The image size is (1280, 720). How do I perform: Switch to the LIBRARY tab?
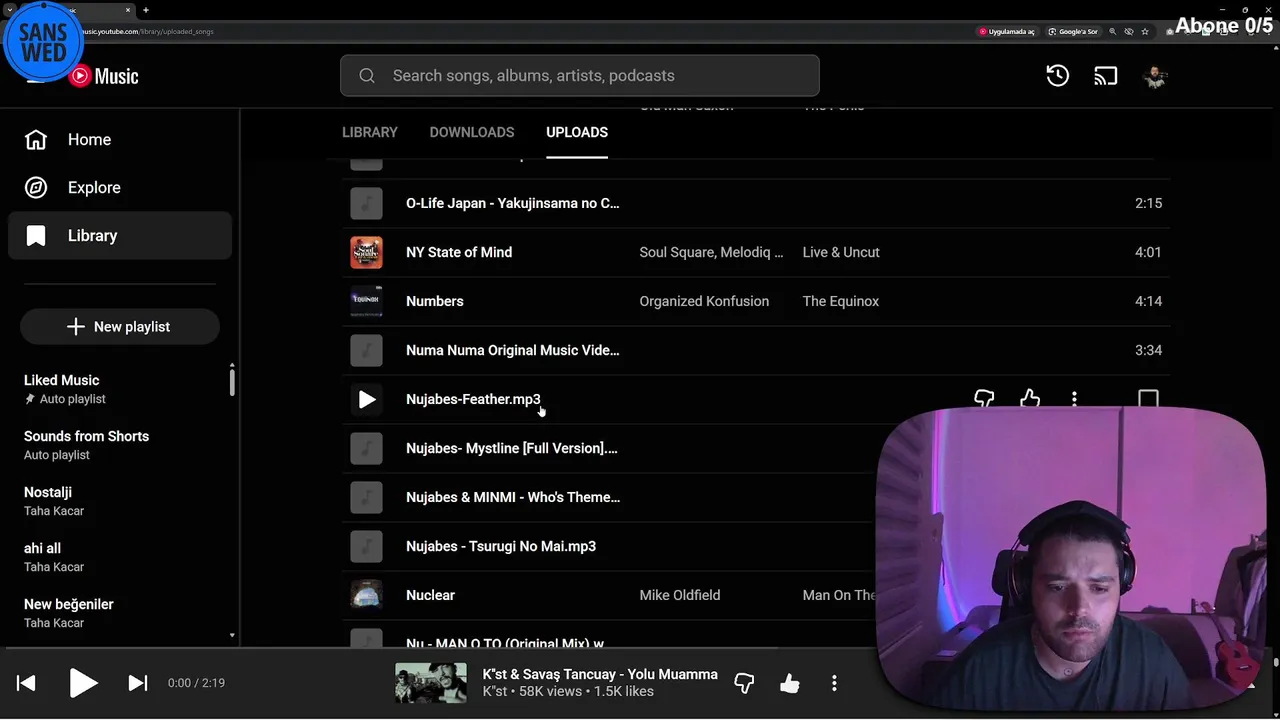point(370,132)
